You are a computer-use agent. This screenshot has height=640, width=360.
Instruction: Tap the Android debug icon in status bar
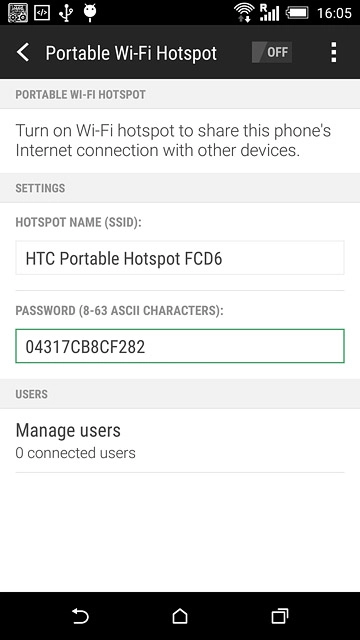tap(90, 13)
